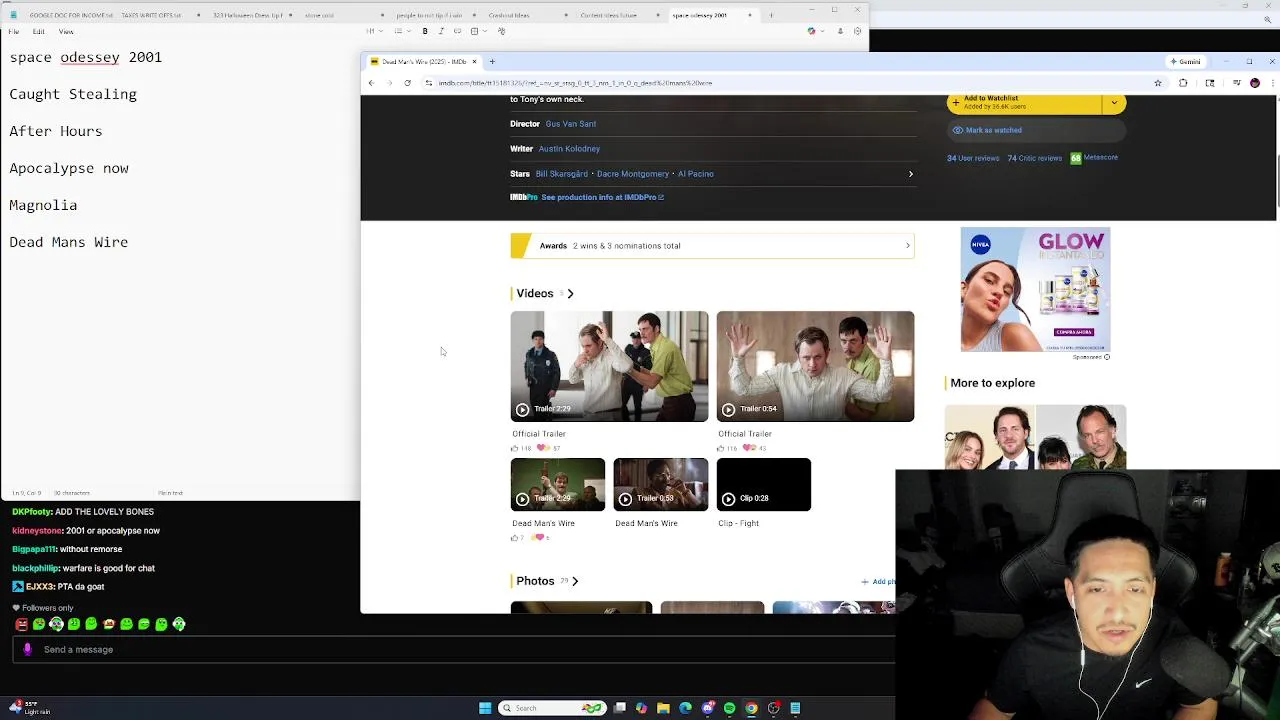
Task: Open writer Austin Kolodney's page
Action: click(569, 149)
